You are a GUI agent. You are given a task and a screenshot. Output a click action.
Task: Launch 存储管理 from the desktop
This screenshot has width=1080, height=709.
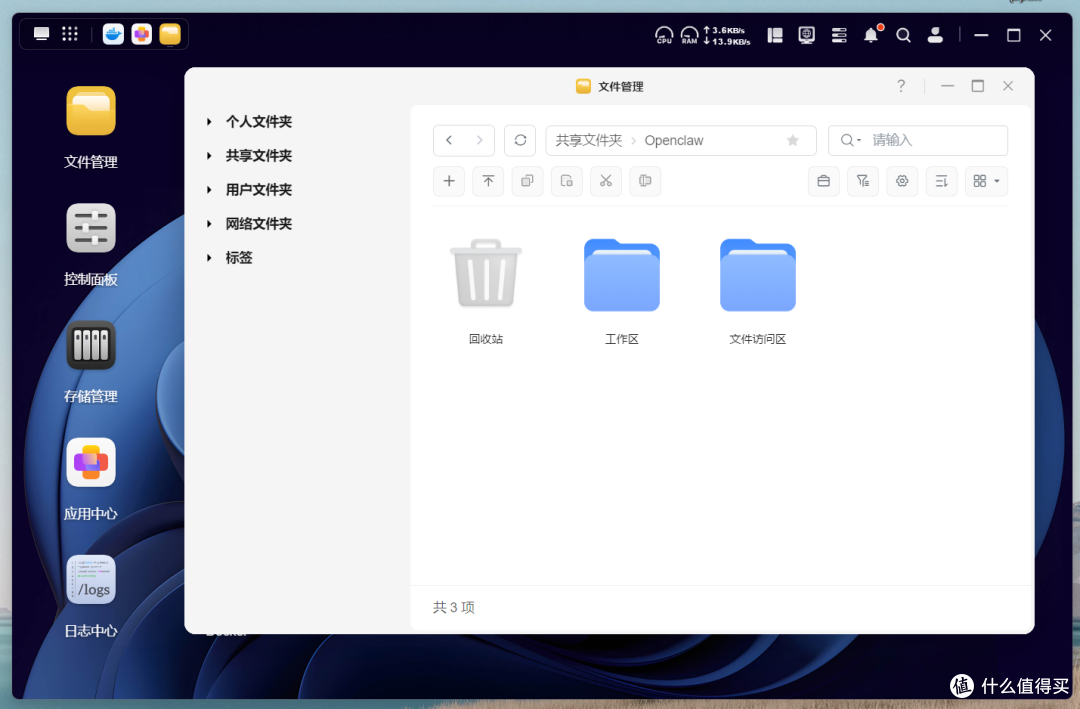[90, 345]
